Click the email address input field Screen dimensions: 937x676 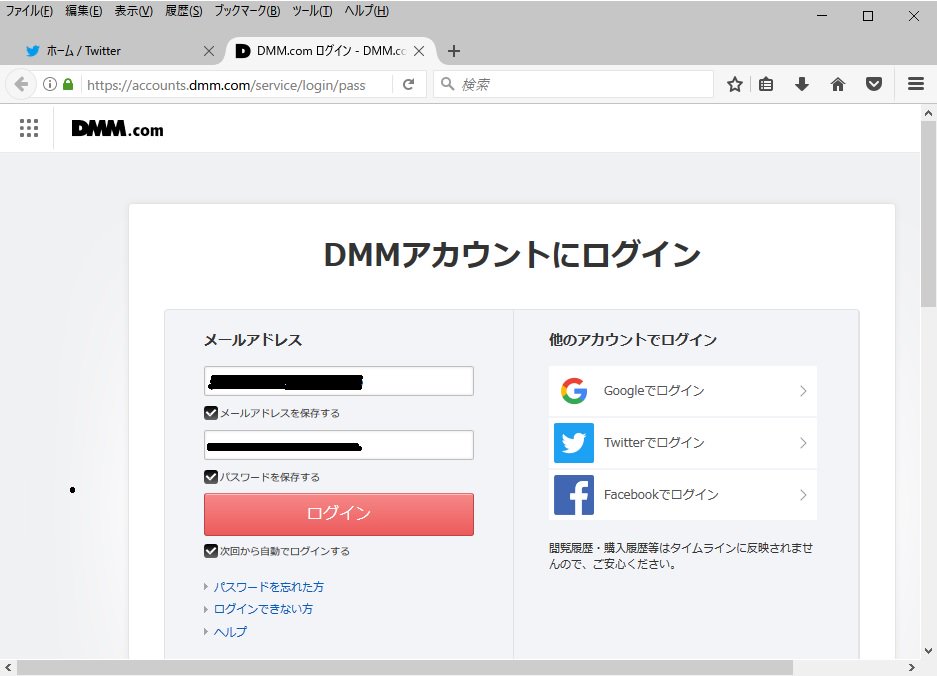[x=339, y=381]
